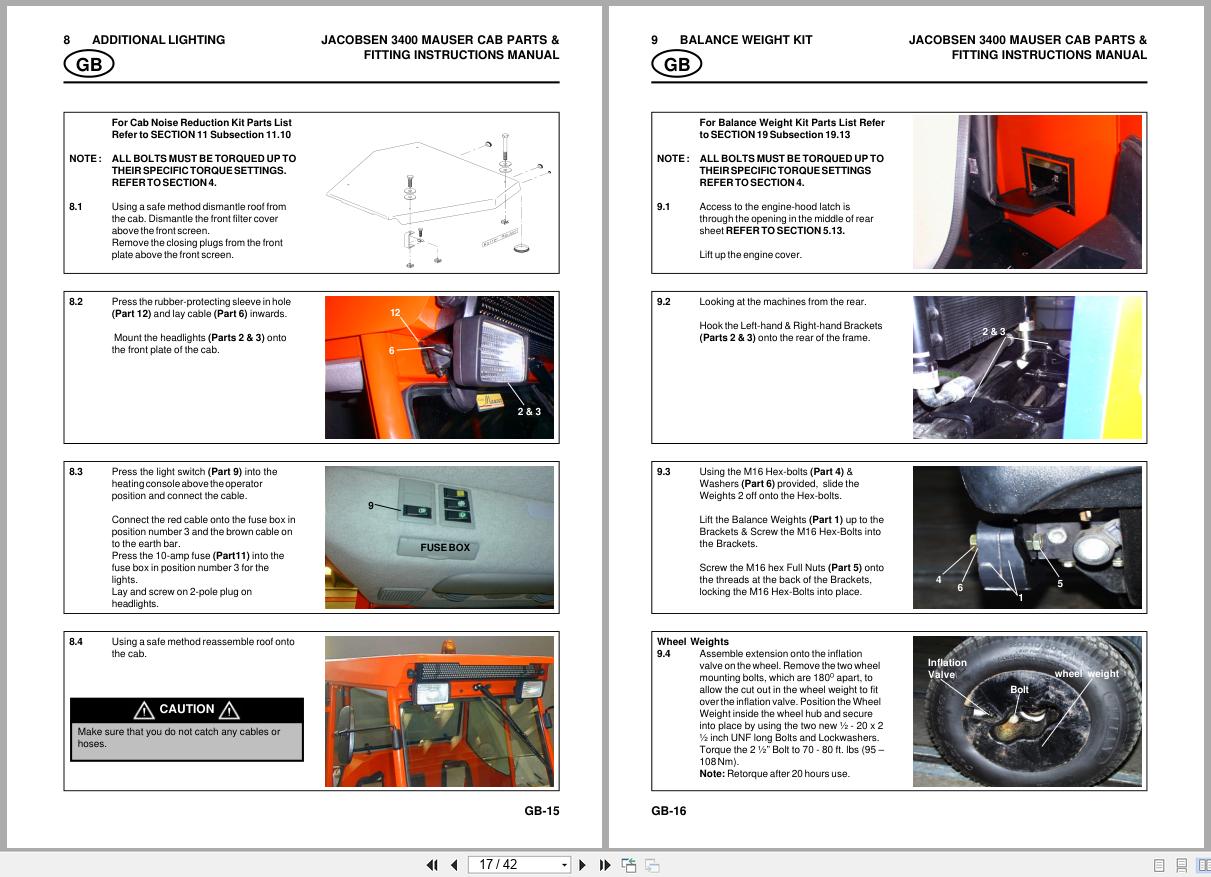This screenshot has height=877, width=1211.
Task: Click the headlight mounting photo in step 8.2
Action: 439,367
